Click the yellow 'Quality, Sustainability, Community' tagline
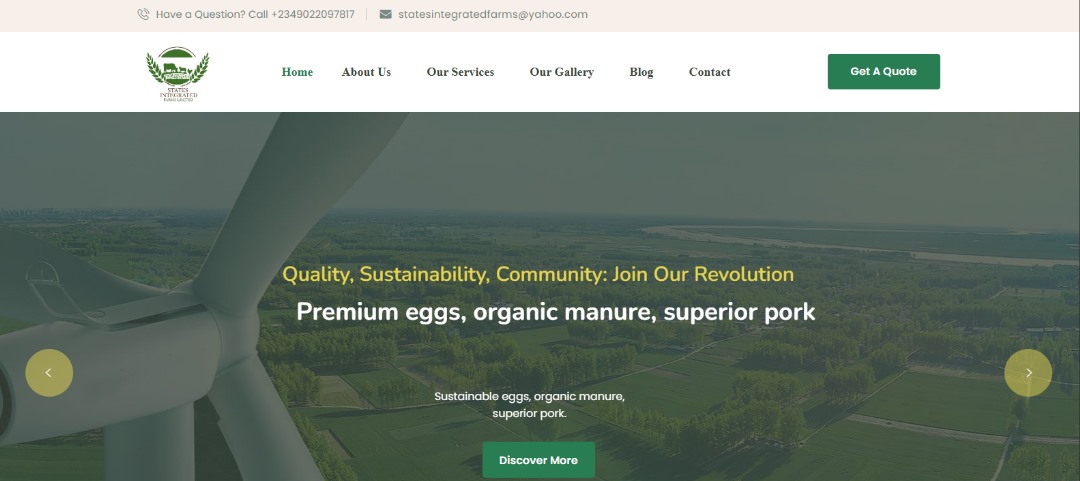1080x481 pixels. coord(538,274)
